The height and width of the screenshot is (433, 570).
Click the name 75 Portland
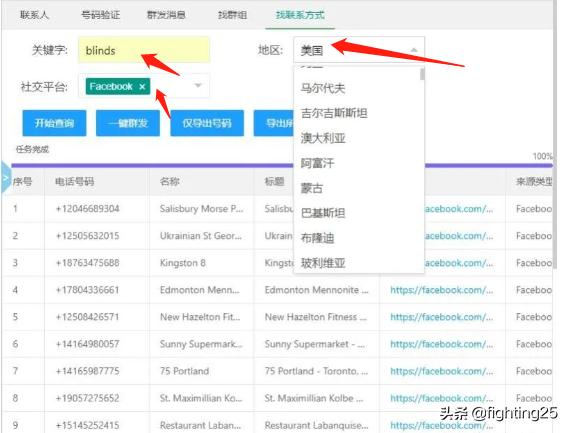pyautogui.click(x=184, y=371)
